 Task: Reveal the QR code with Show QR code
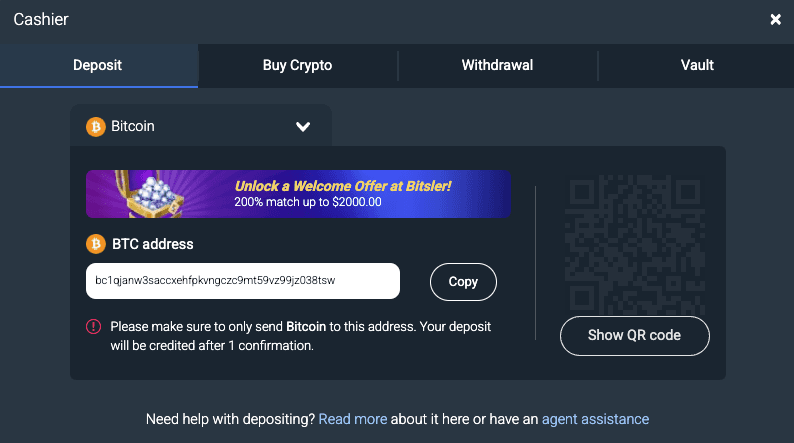[x=634, y=336]
